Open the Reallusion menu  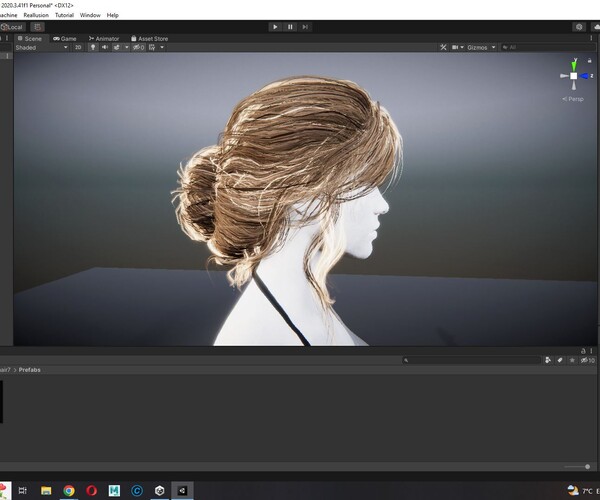[x=36, y=15]
